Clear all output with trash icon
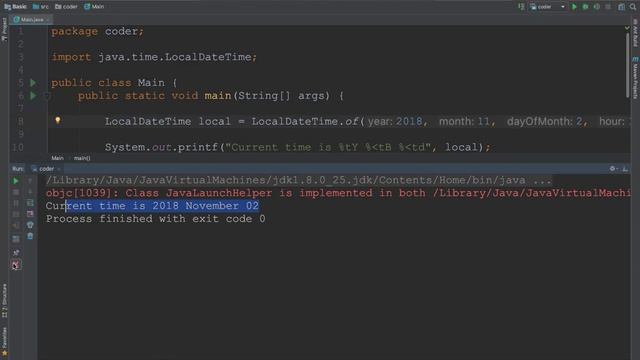Viewport: 640px width, 360px height. [x=30, y=236]
